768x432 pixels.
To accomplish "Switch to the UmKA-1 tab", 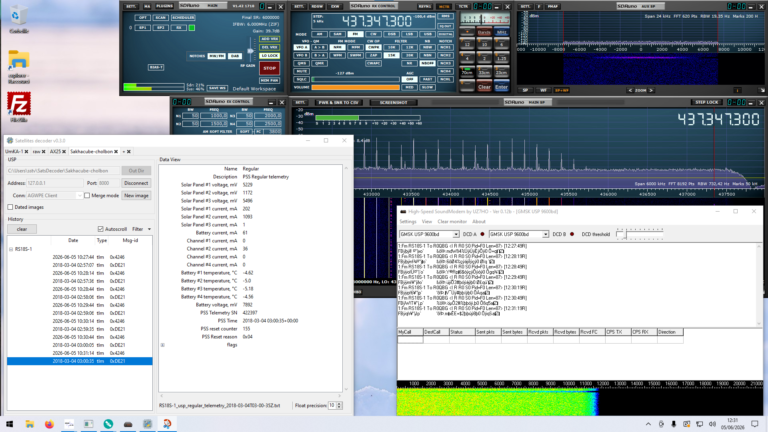I will click(x=14, y=152).
